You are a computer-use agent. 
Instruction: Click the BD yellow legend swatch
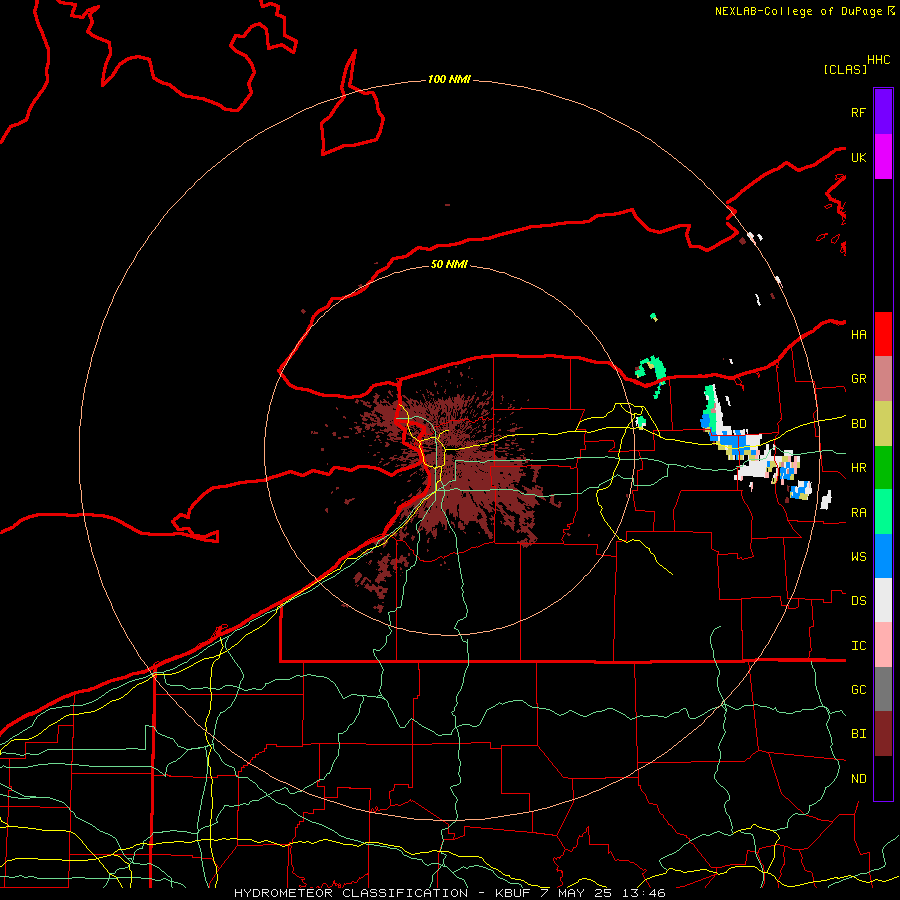883,424
